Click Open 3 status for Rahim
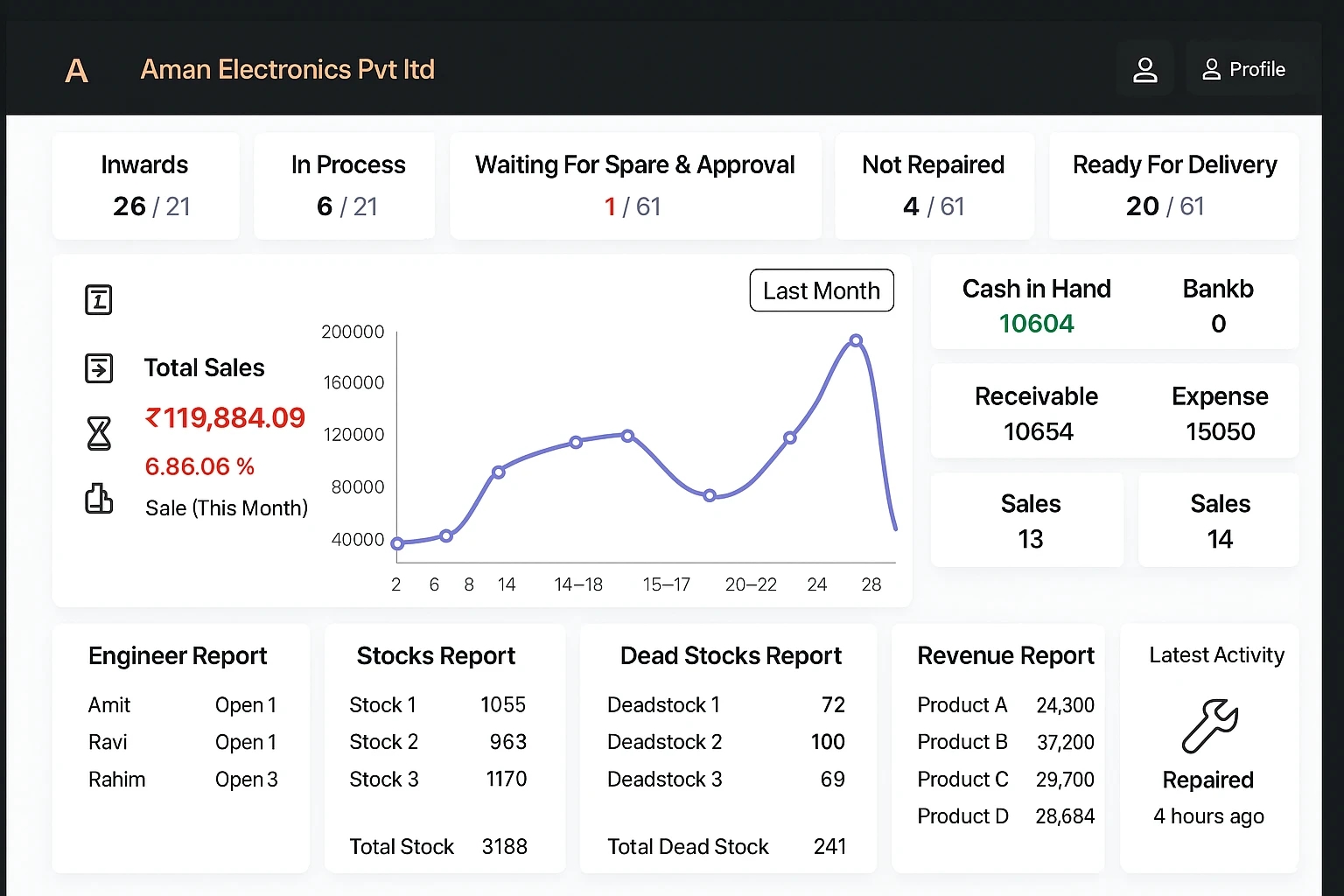The image size is (1344, 896). pyautogui.click(x=247, y=780)
